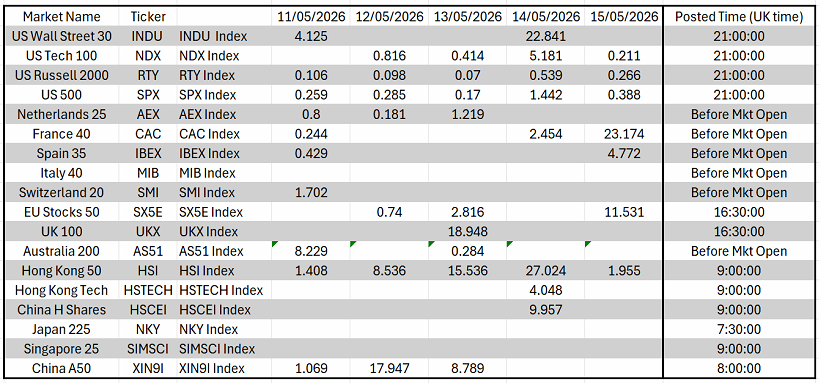Image resolution: width=819 pixels, height=383 pixels.
Task: Select '21:00:00' in US Tech 100 row
Action: click(739, 56)
